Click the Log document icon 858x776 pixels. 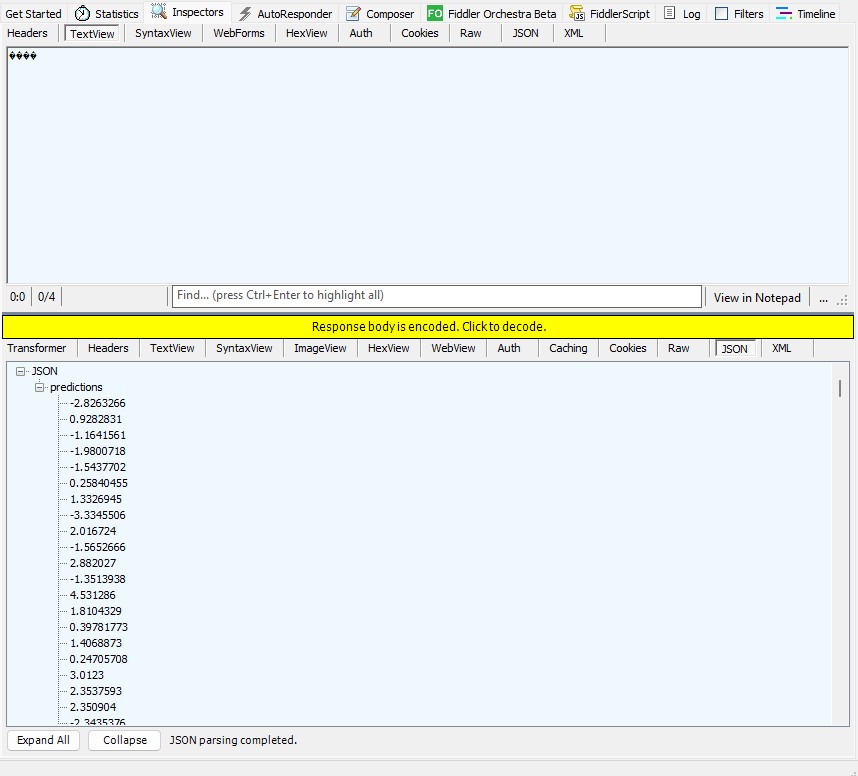(x=671, y=14)
